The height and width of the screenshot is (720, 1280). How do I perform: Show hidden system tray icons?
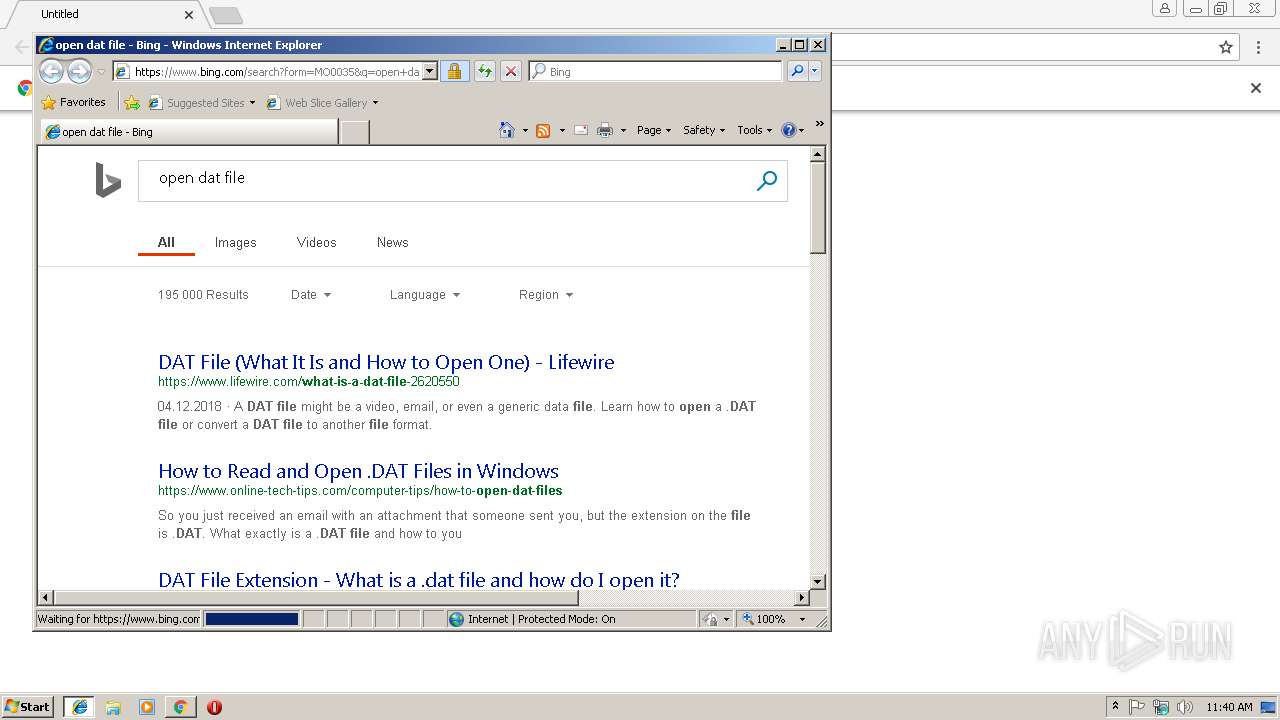(x=1115, y=706)
